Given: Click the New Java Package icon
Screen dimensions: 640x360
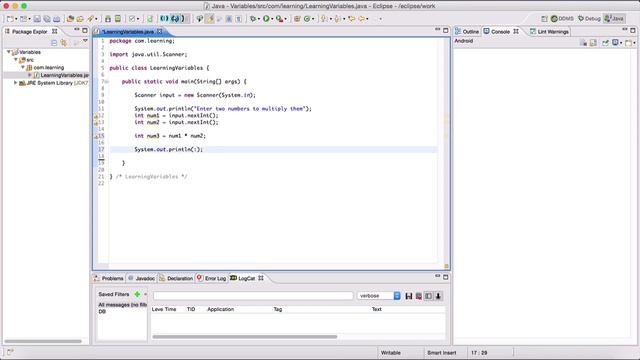Looking at the screenshot, I should 297,19.
